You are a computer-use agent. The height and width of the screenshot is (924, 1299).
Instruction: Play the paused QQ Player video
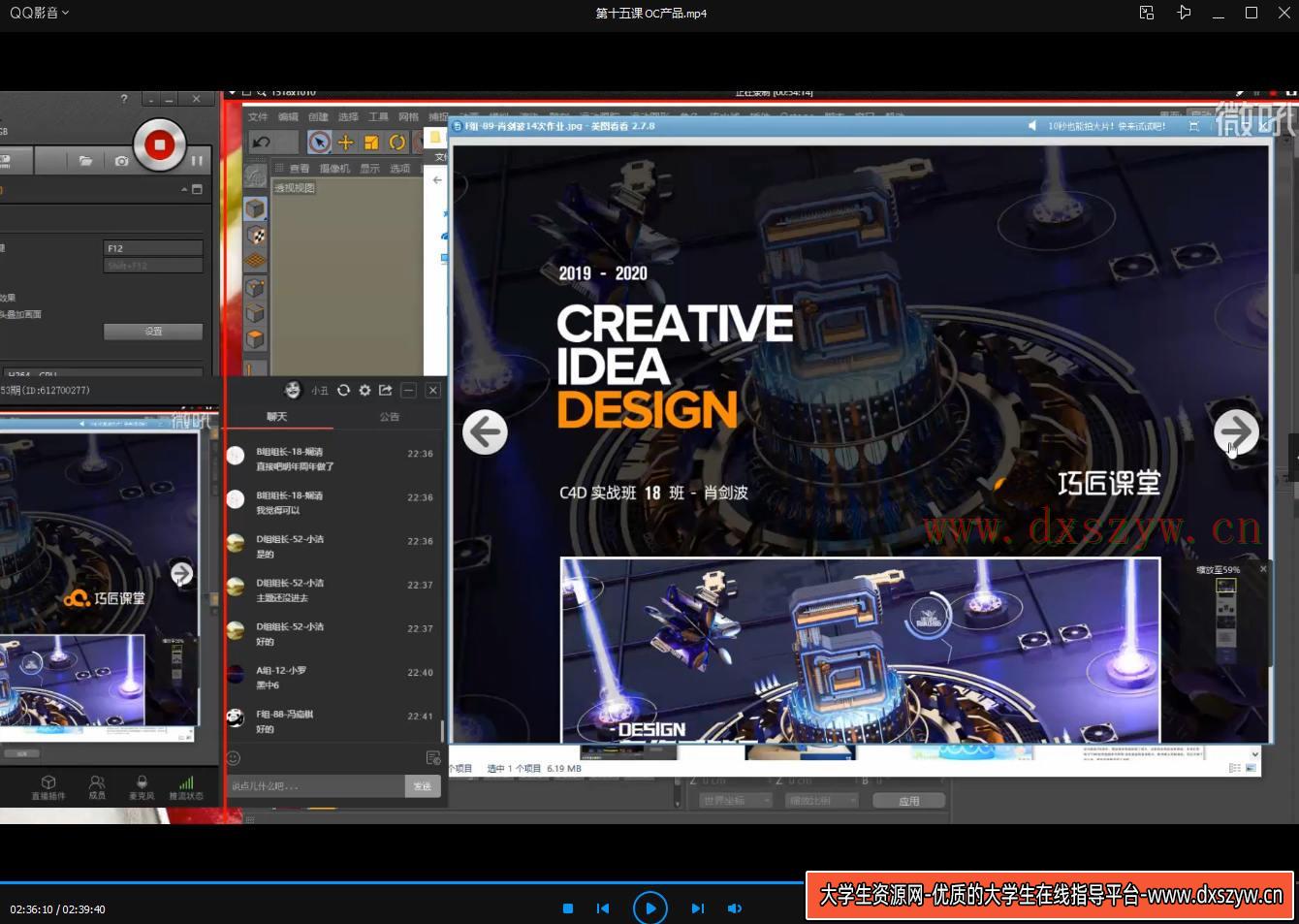coord(649,908)
